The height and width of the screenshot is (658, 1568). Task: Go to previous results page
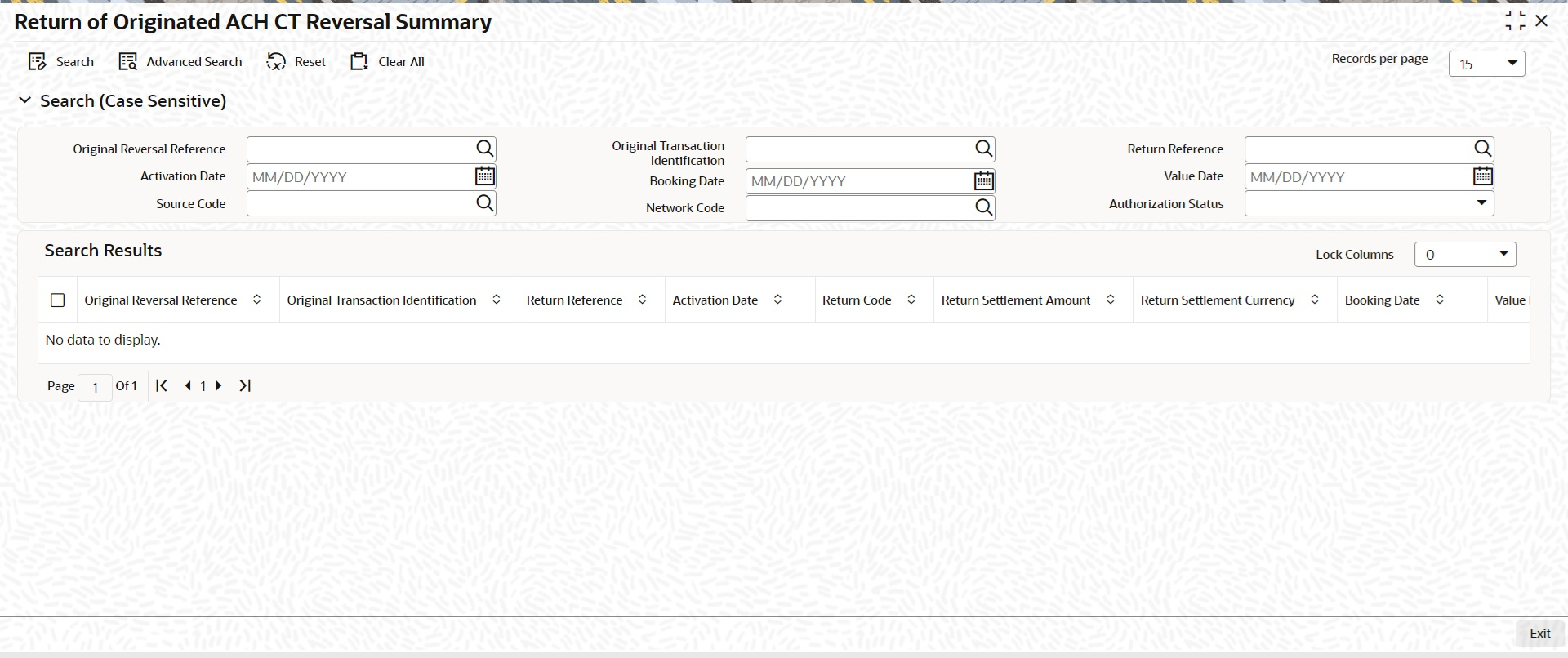(188, 385)
